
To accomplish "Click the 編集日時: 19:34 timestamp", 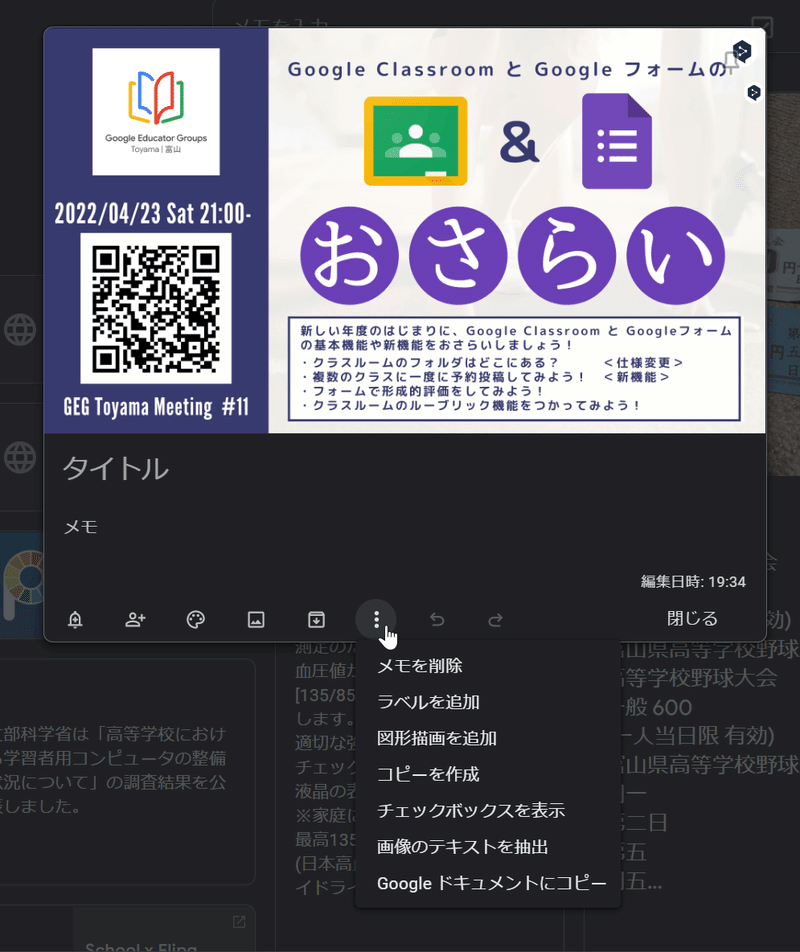I will point(693,582).
